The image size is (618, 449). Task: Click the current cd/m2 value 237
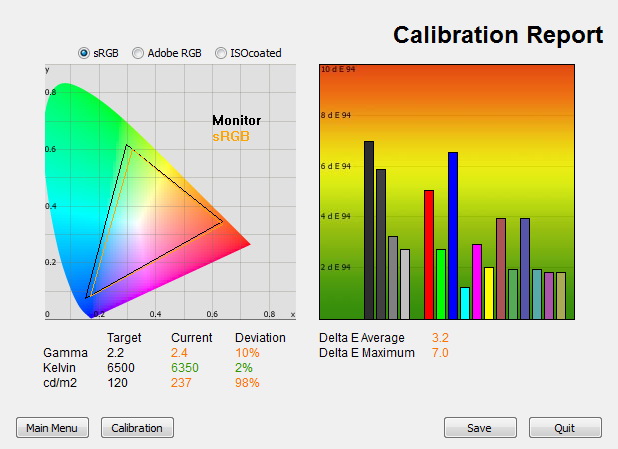tap(181, 382)
